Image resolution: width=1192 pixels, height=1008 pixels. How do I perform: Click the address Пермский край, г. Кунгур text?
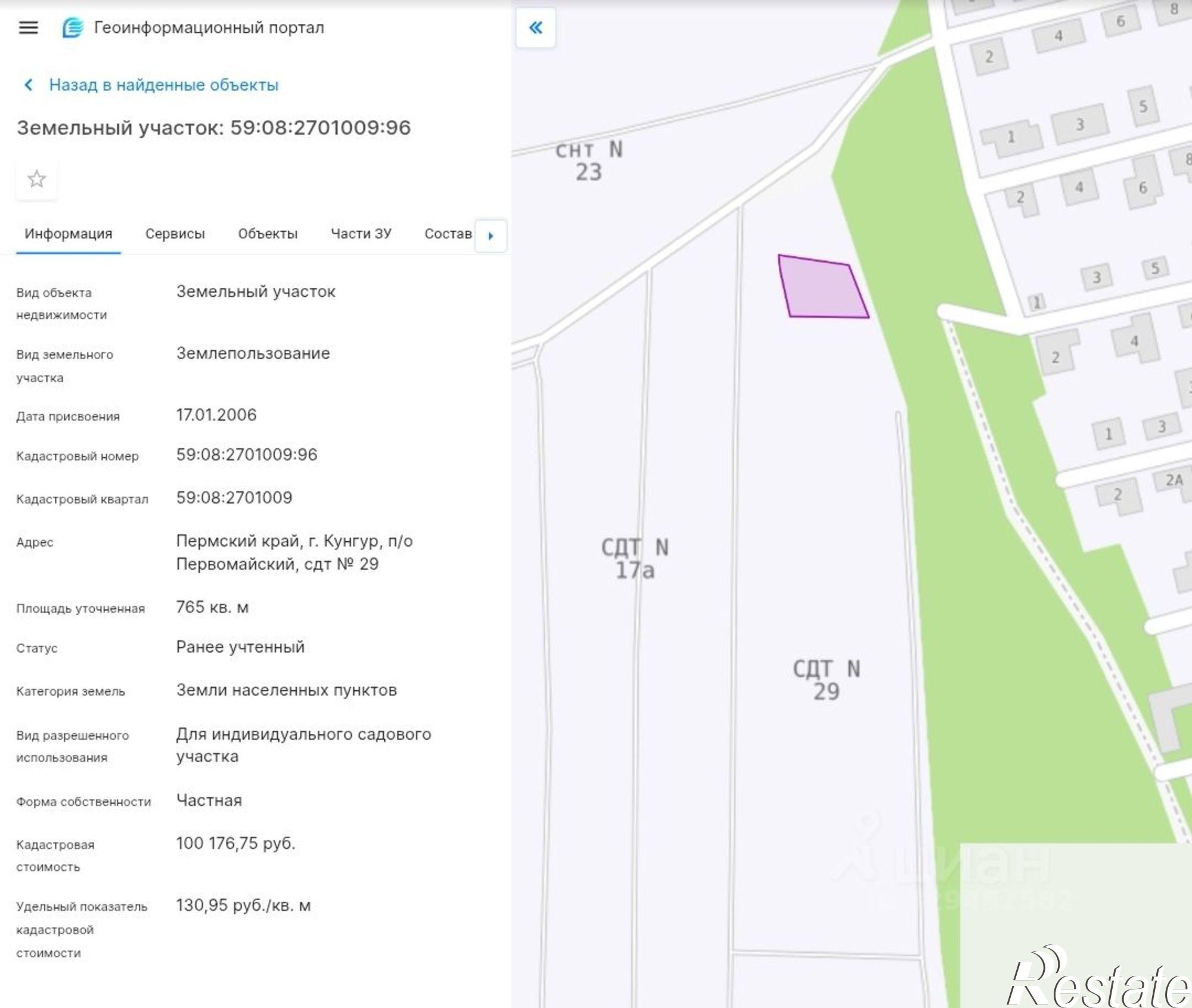(x=294, y=552)
